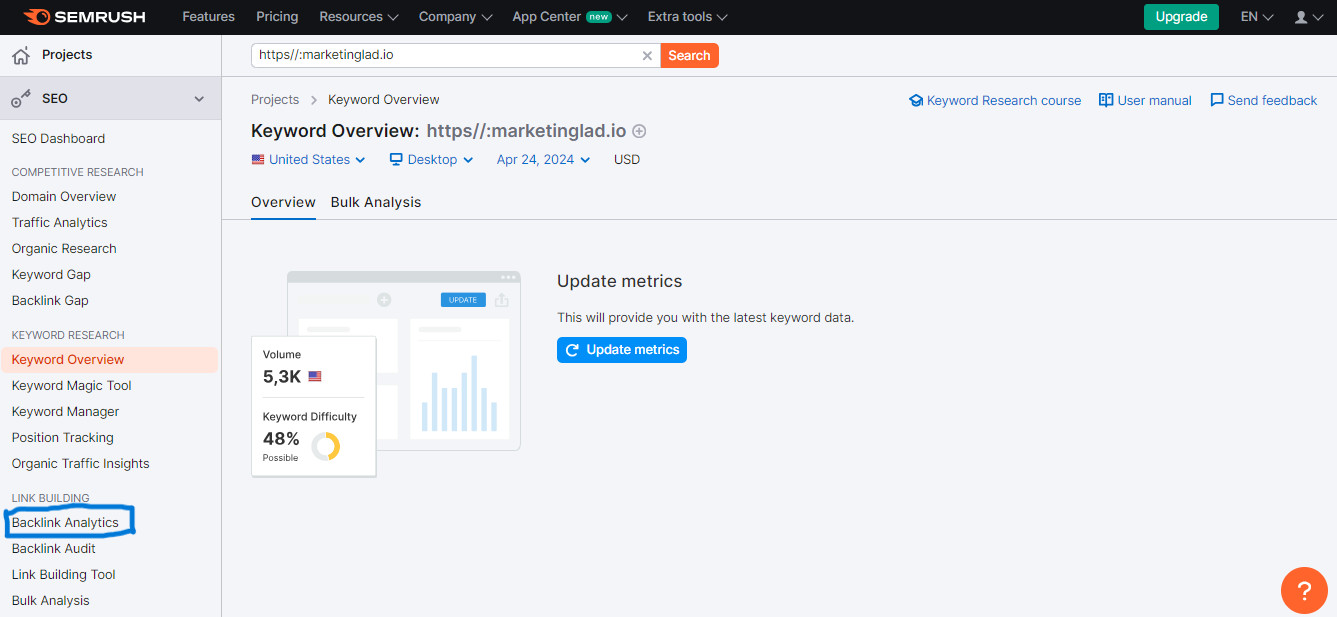
Task: Open the Desktop device dropdown
Action: 431,160
